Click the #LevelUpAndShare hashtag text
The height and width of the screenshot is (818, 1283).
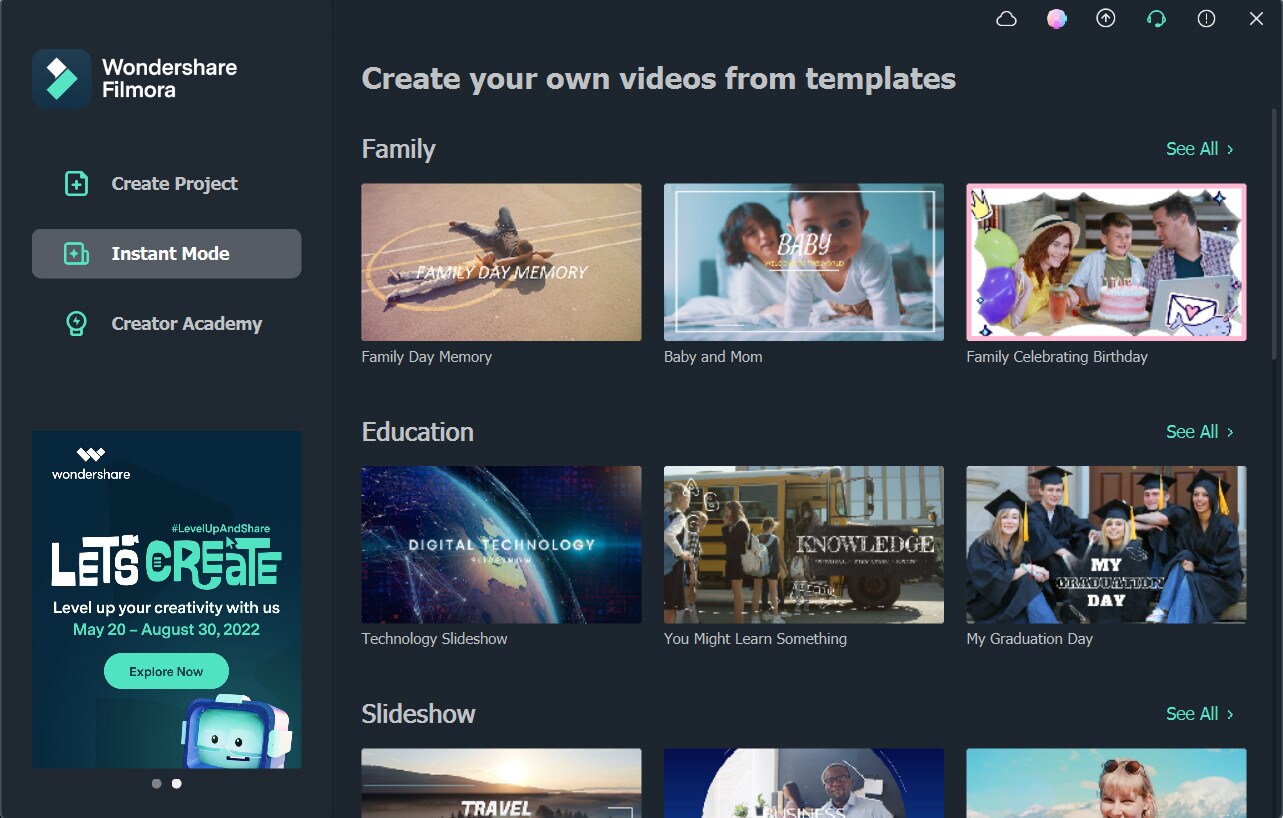pos(220,528)
